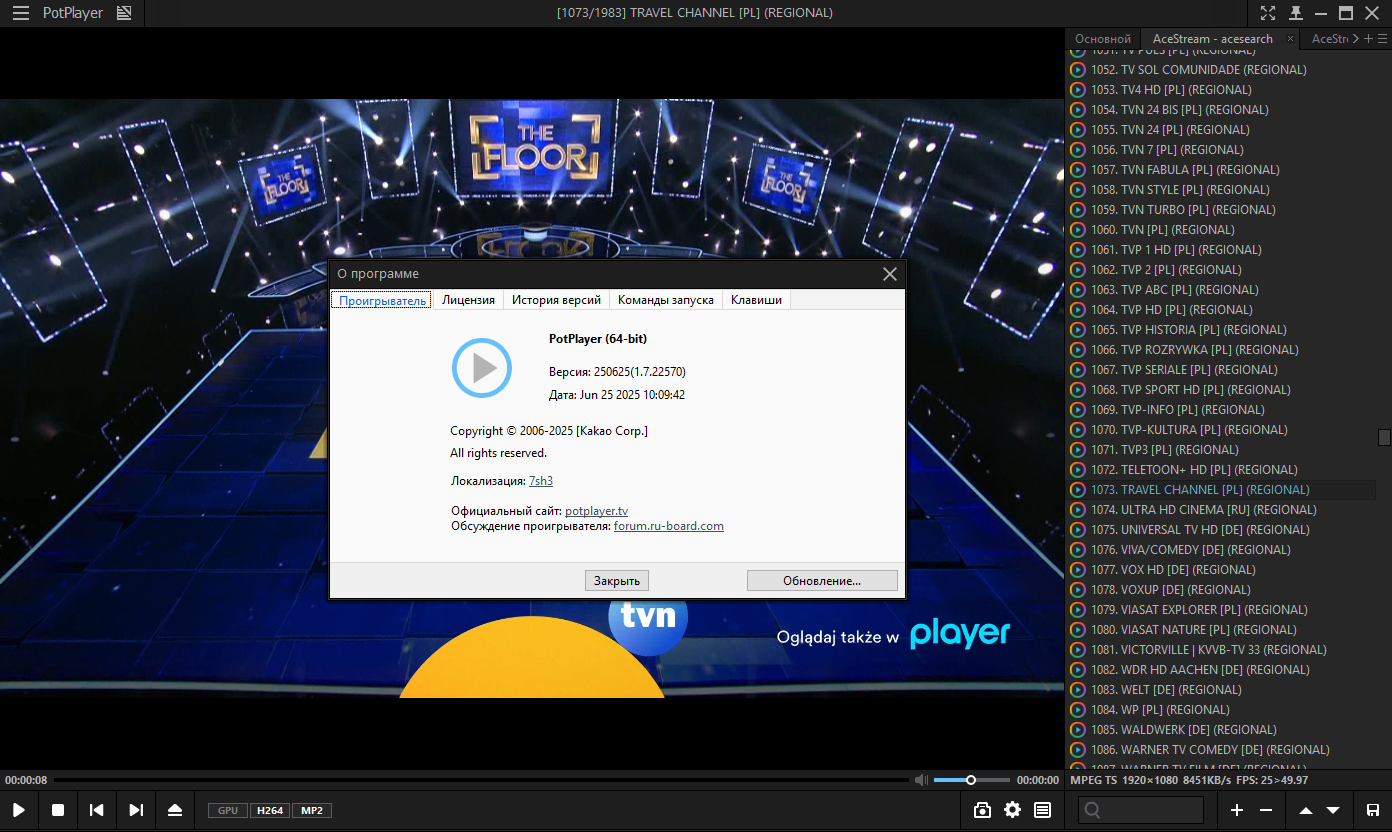Open the 7sh3 localization link
1392x832 pixels.
coord(541,481)
